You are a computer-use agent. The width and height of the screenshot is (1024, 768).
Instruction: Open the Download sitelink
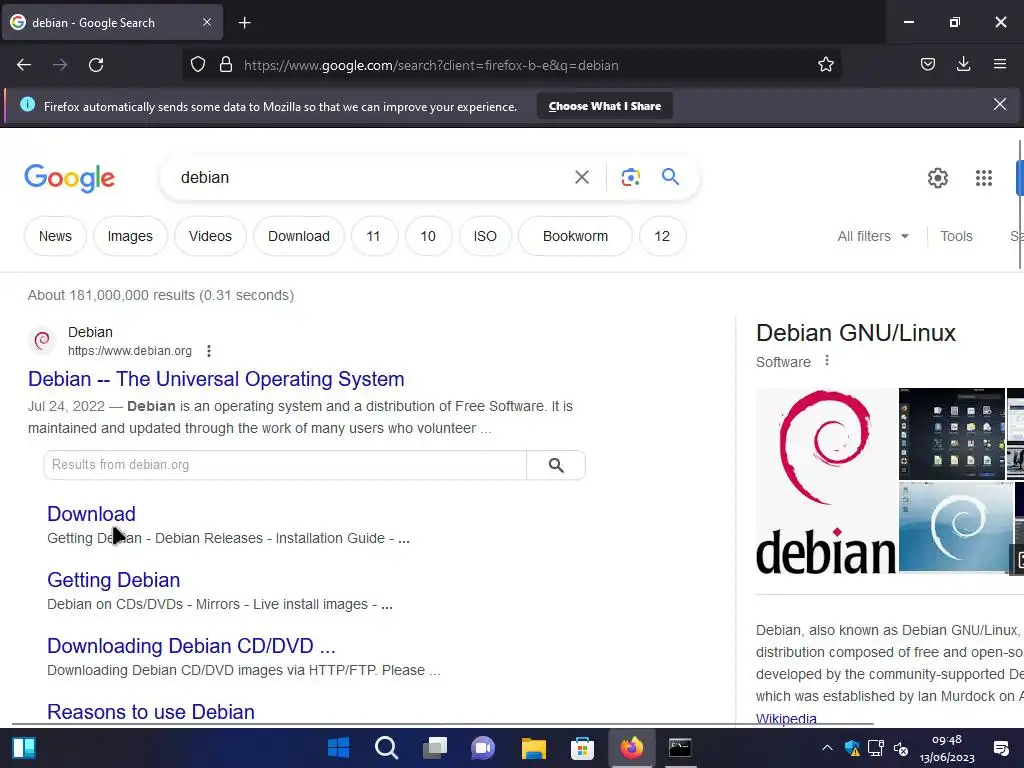[x=91, y=514]
